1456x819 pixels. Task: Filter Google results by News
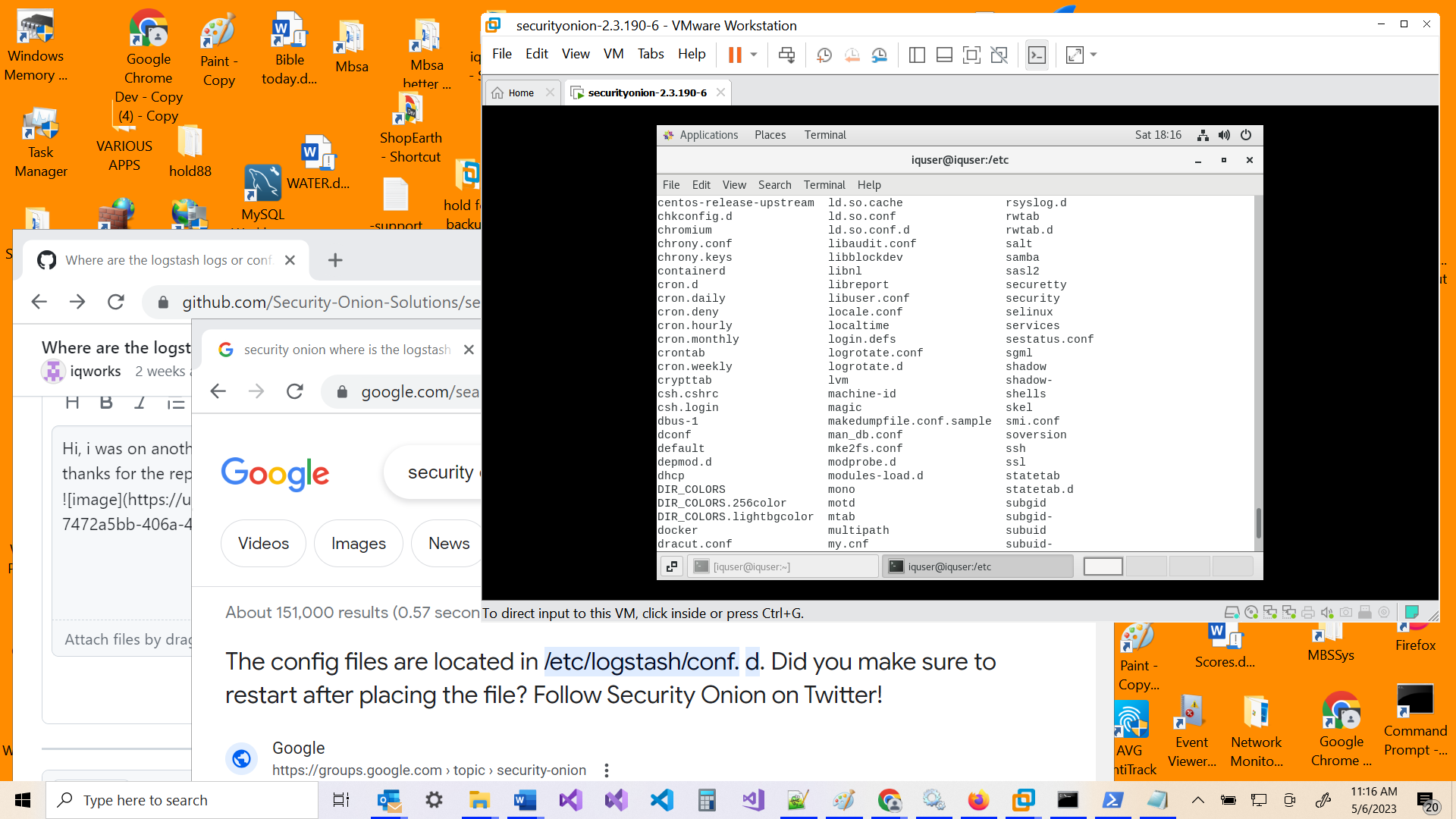click(449, 543)
